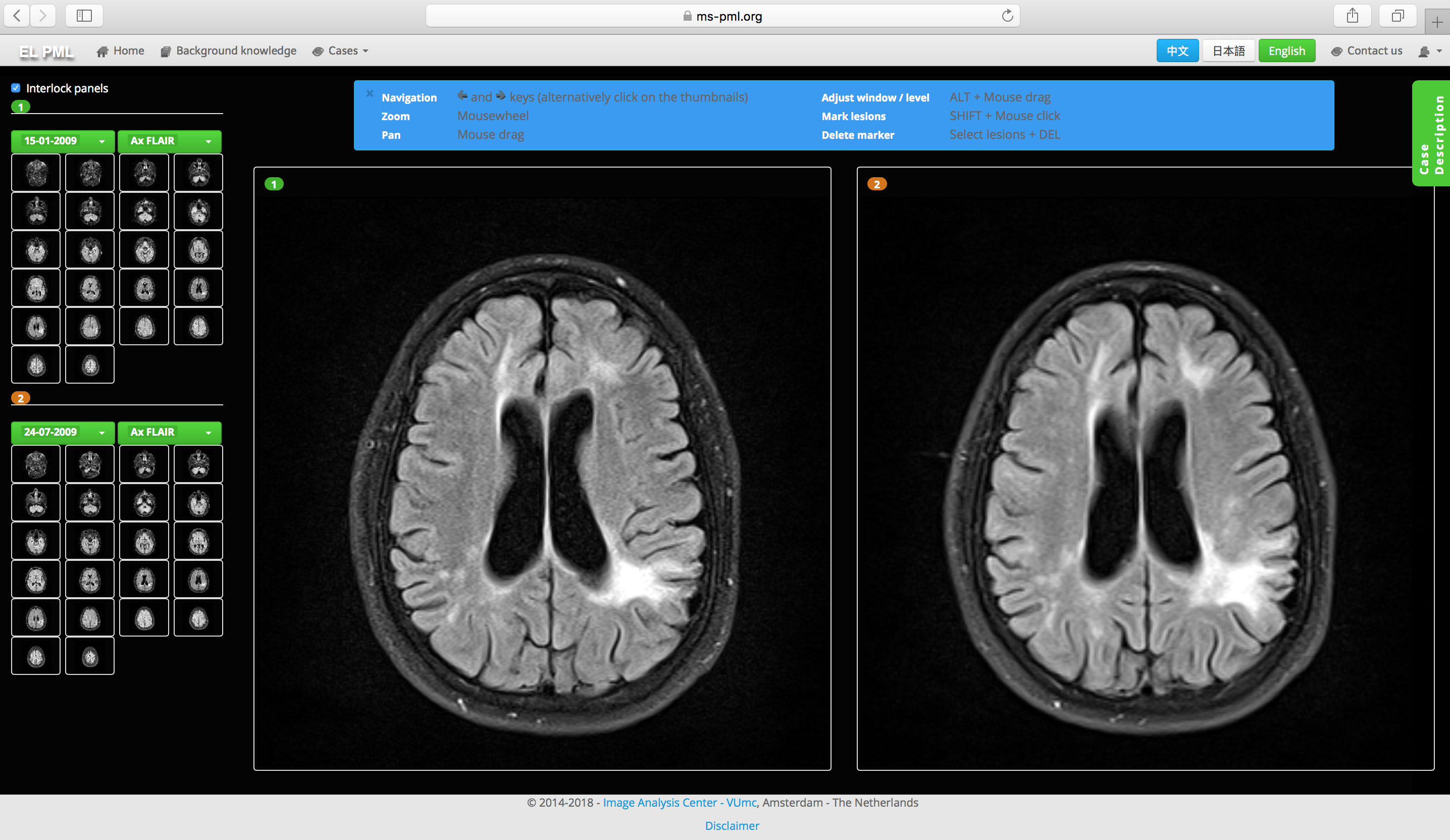1450x840 pixels.
Task: Click the Share icon in toolbar
Action: tap(1352, 16)
